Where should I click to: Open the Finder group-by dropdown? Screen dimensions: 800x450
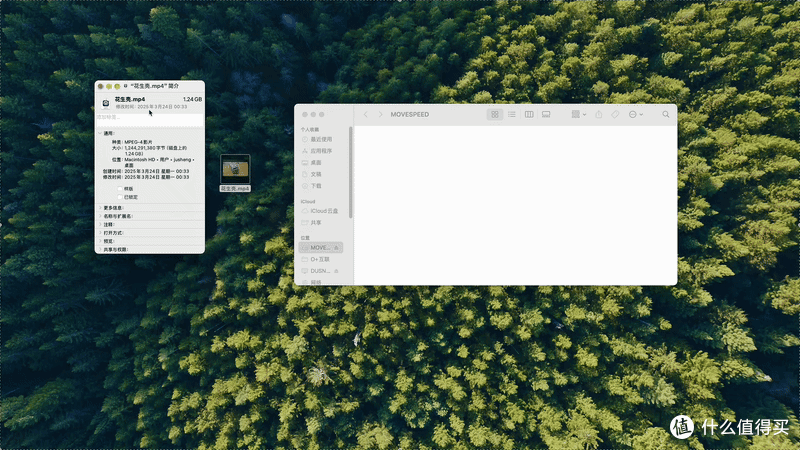coord(579,114)
